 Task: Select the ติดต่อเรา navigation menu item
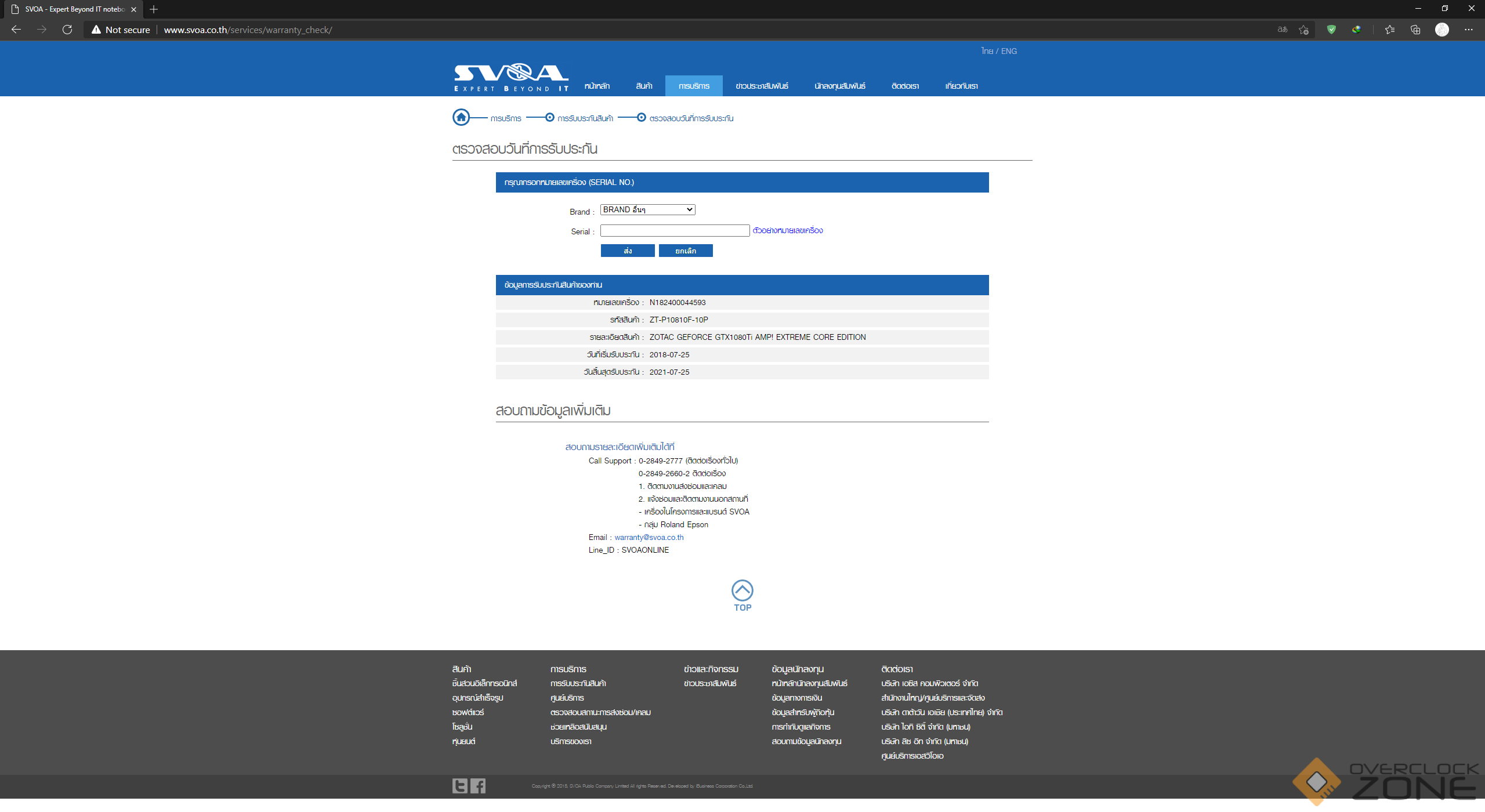click(x=905, y=86)
